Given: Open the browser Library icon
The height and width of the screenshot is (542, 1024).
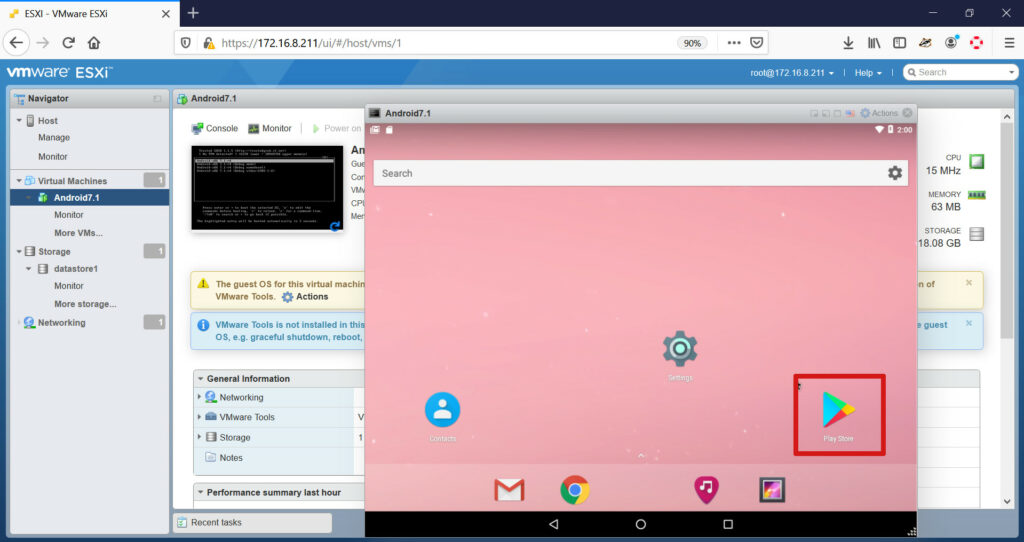Looking at the screenshot, I should (874, 43).
